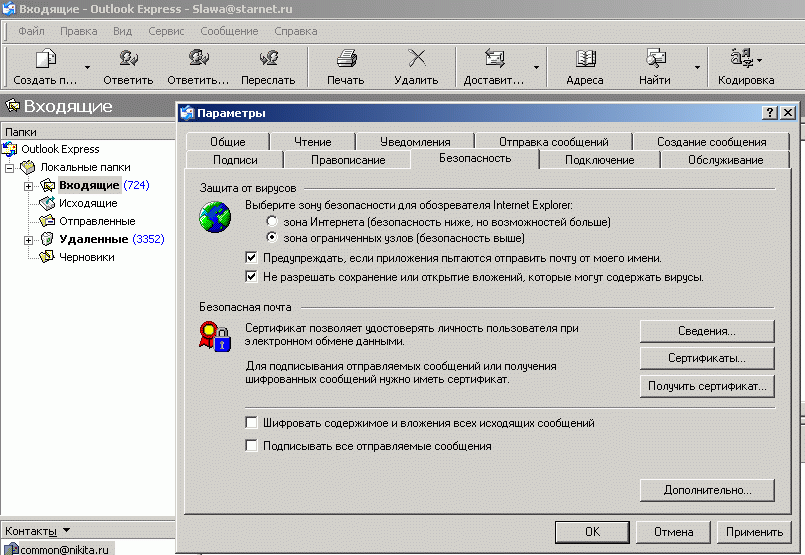805x555 pixels.
Task: Open the Справка menu
Action: [296, 31]
